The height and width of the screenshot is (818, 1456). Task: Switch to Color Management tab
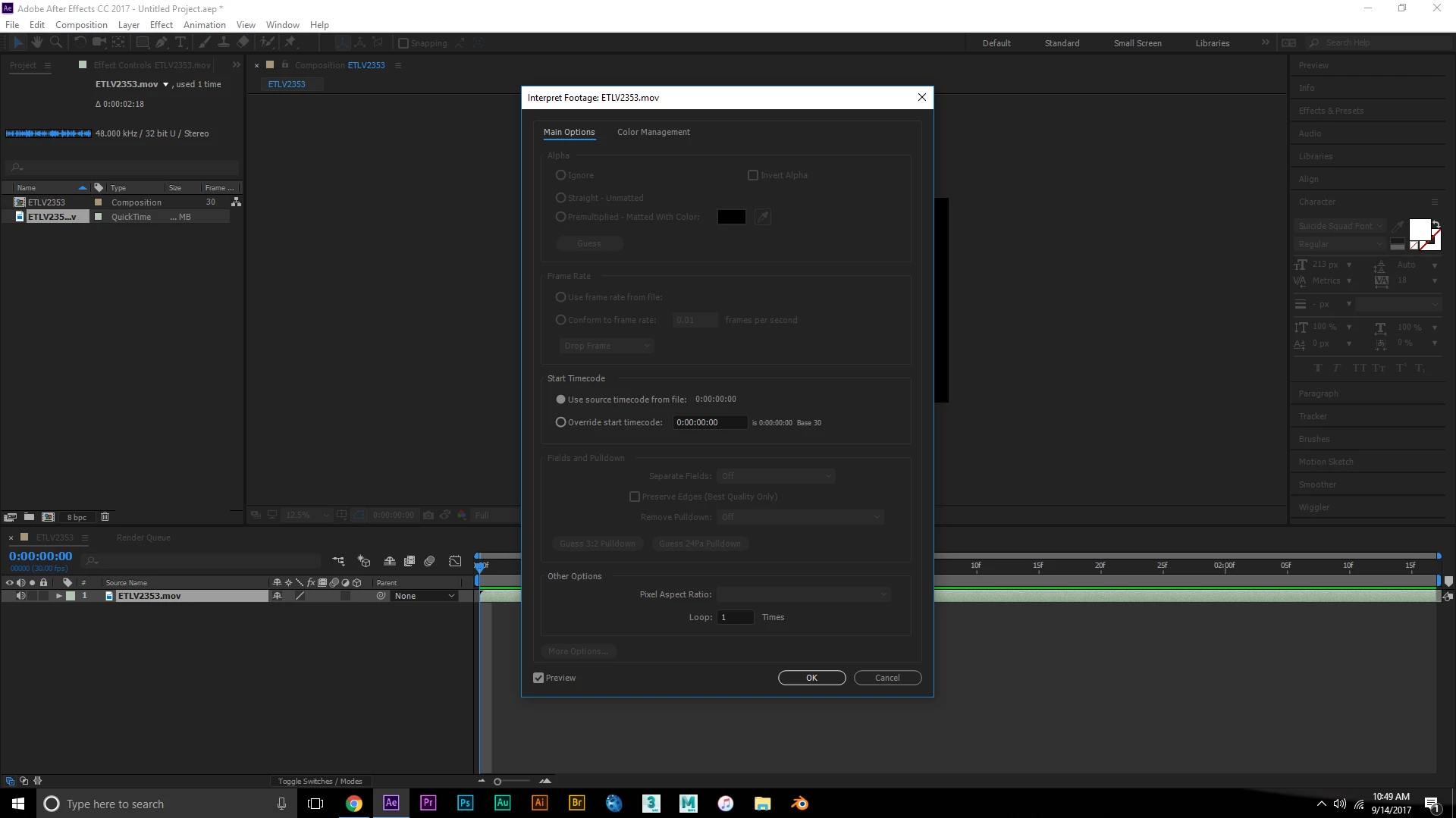click(x=653, y=132)
